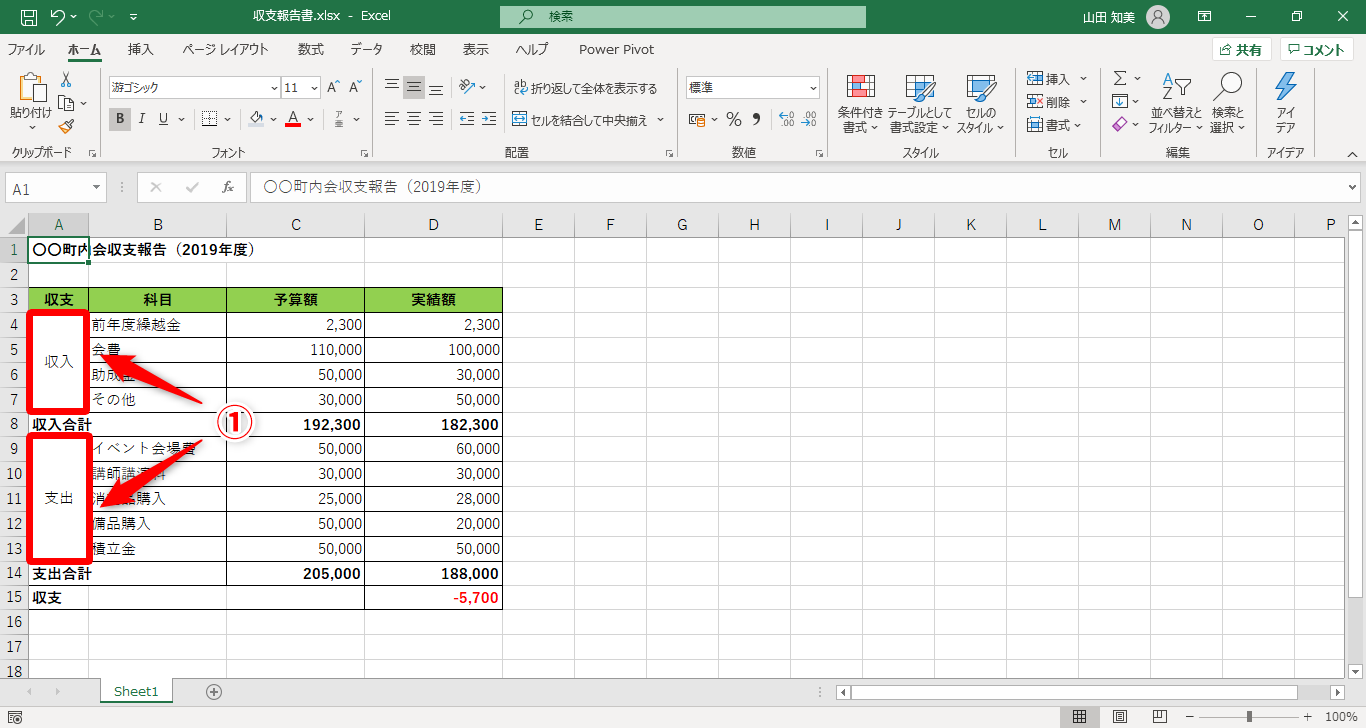Select the Sheet1 sheet tab
The height and width of the screenshot is (728, 1366).
point(136,691)
